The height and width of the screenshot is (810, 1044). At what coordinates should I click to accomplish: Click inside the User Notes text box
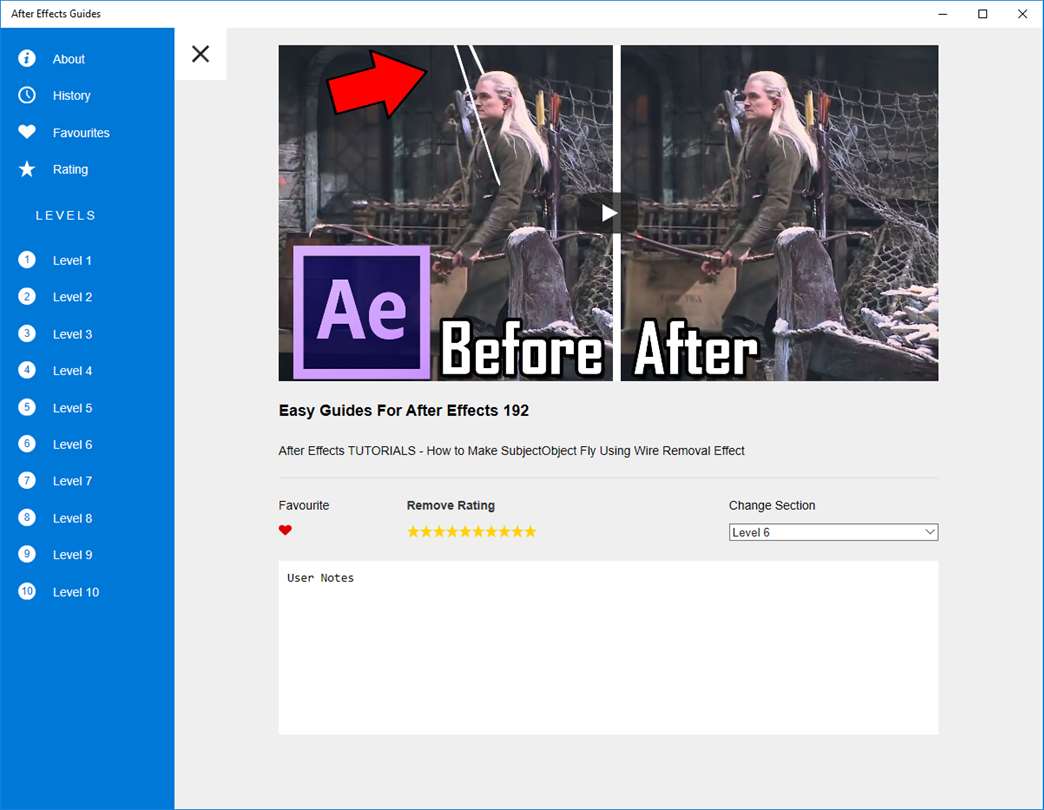tap(609, 648)
